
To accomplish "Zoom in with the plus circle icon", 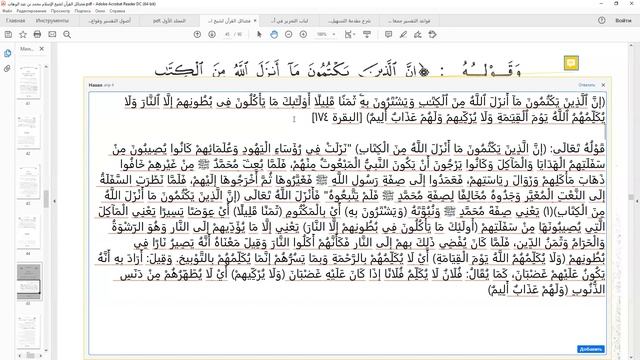I will click(303, 35).
